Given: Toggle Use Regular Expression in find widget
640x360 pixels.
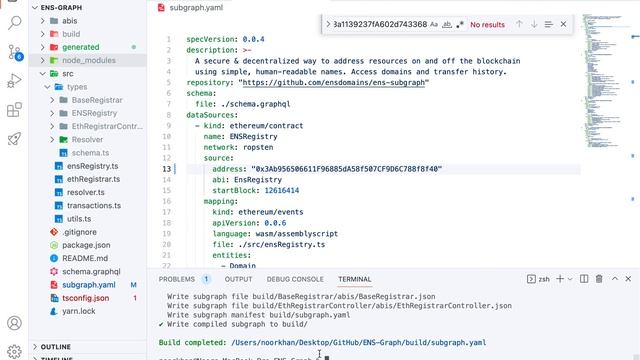Looking at the screenshot, I should click(460, 24).
